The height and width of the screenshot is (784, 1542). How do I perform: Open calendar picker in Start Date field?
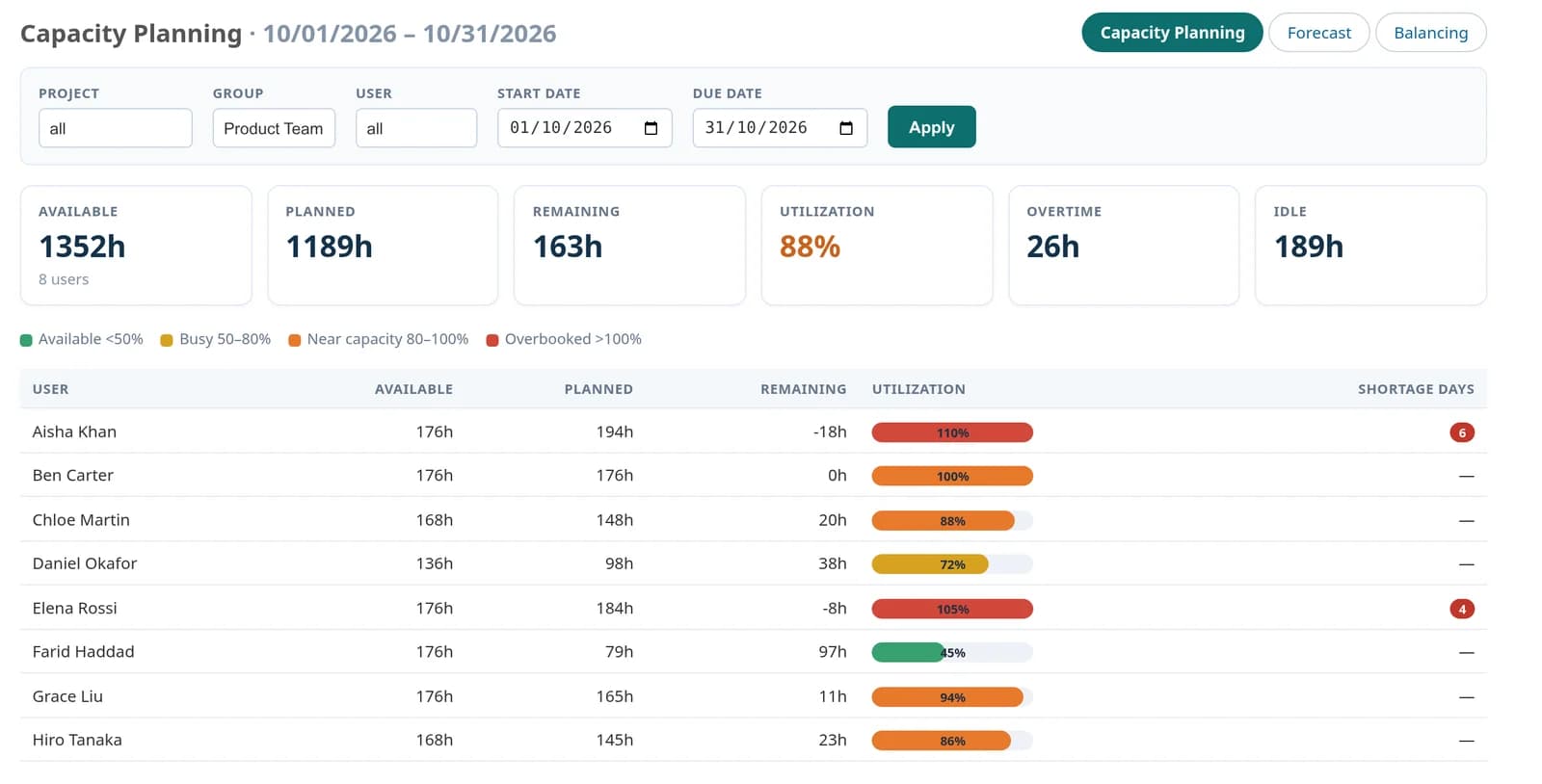point(651,128)
